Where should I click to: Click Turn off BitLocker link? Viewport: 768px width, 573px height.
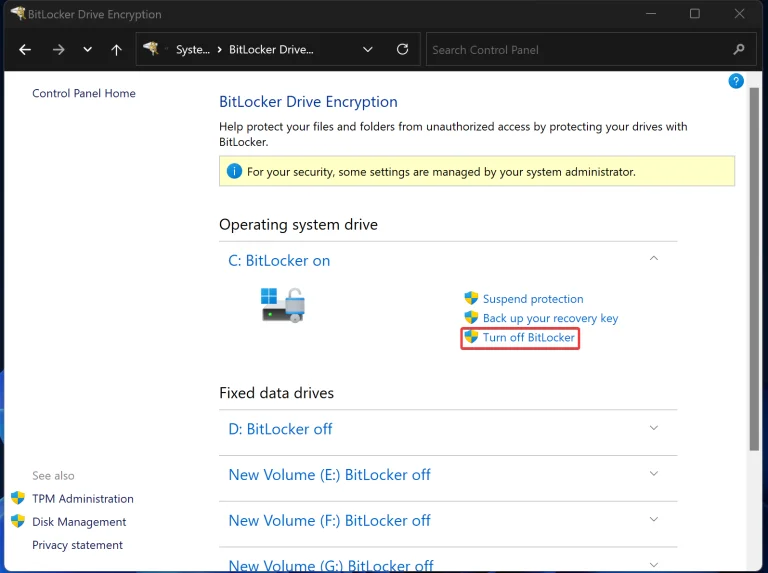pyautogui.click(x=528, y=337)
